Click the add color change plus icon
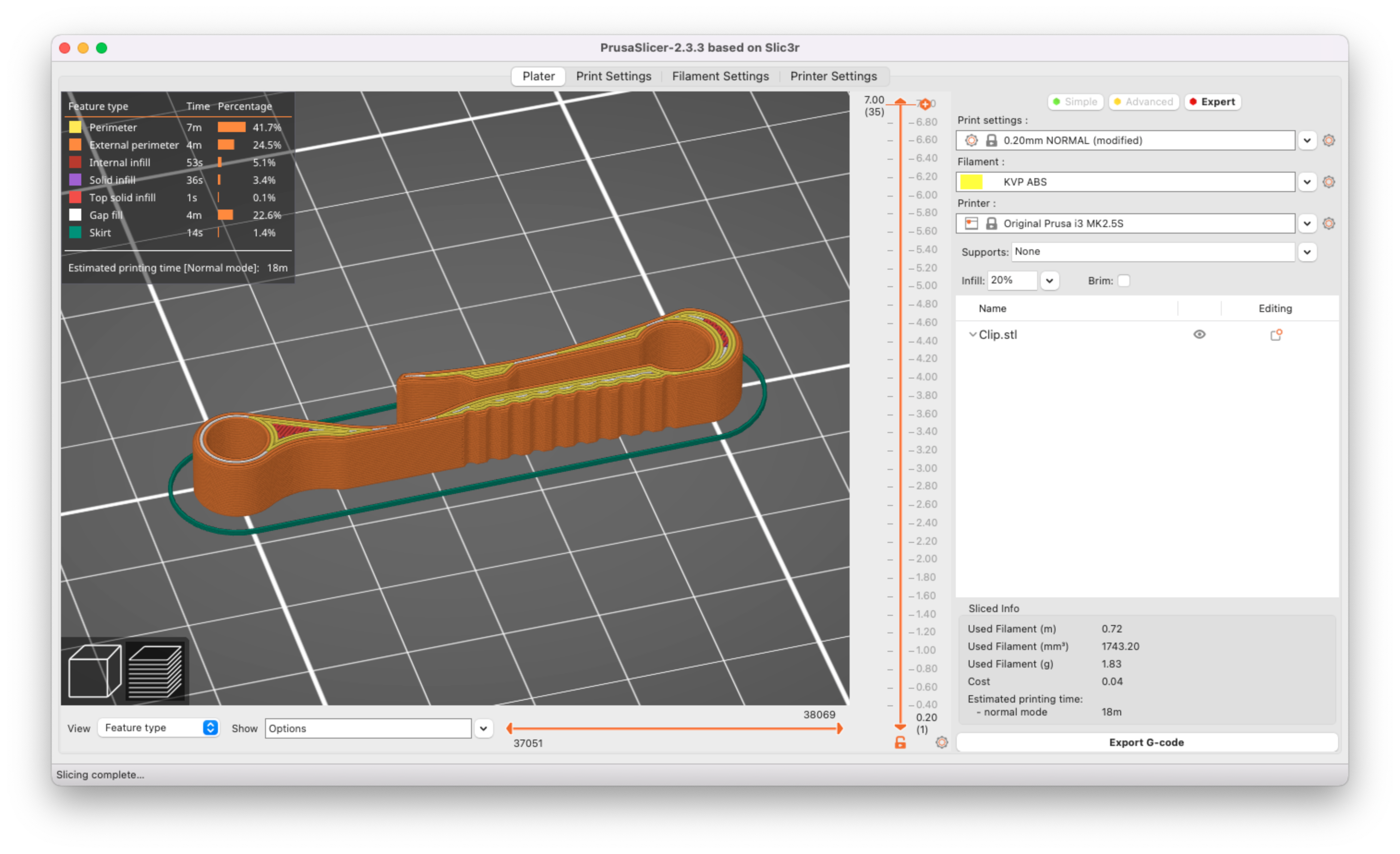 point(925,104)
